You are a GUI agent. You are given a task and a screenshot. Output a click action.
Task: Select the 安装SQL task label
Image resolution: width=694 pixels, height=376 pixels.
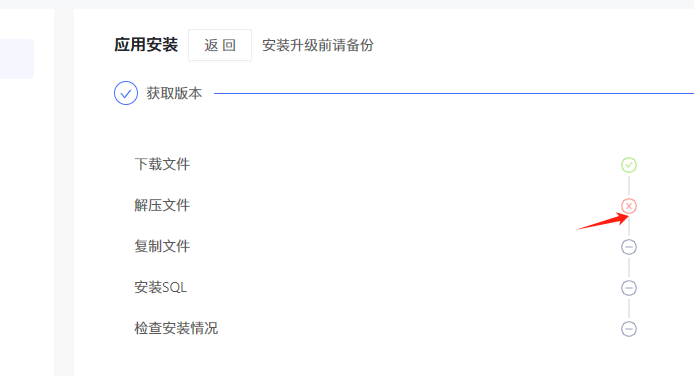(160, 288)
